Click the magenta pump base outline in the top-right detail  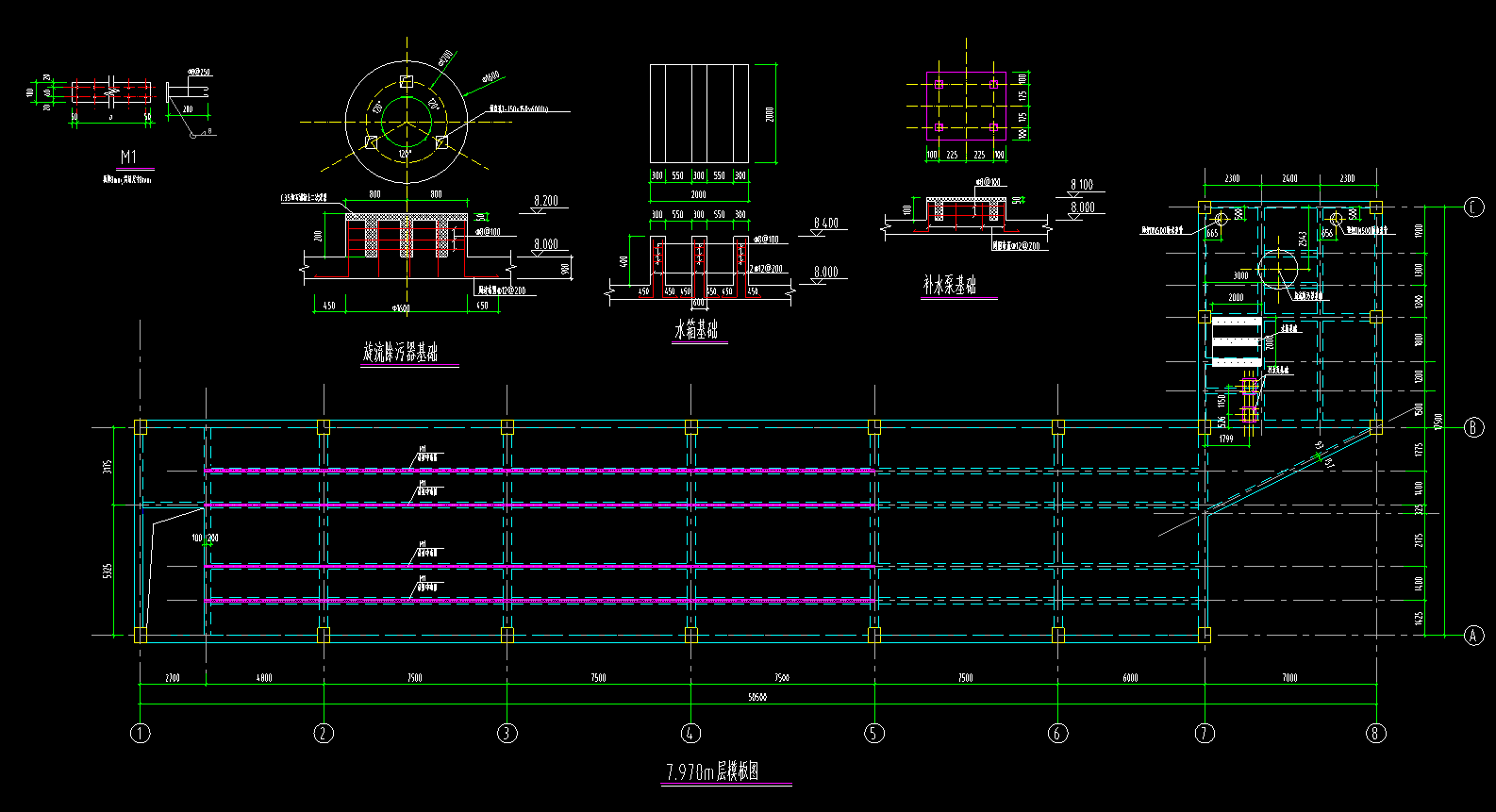tap(966, 106)
